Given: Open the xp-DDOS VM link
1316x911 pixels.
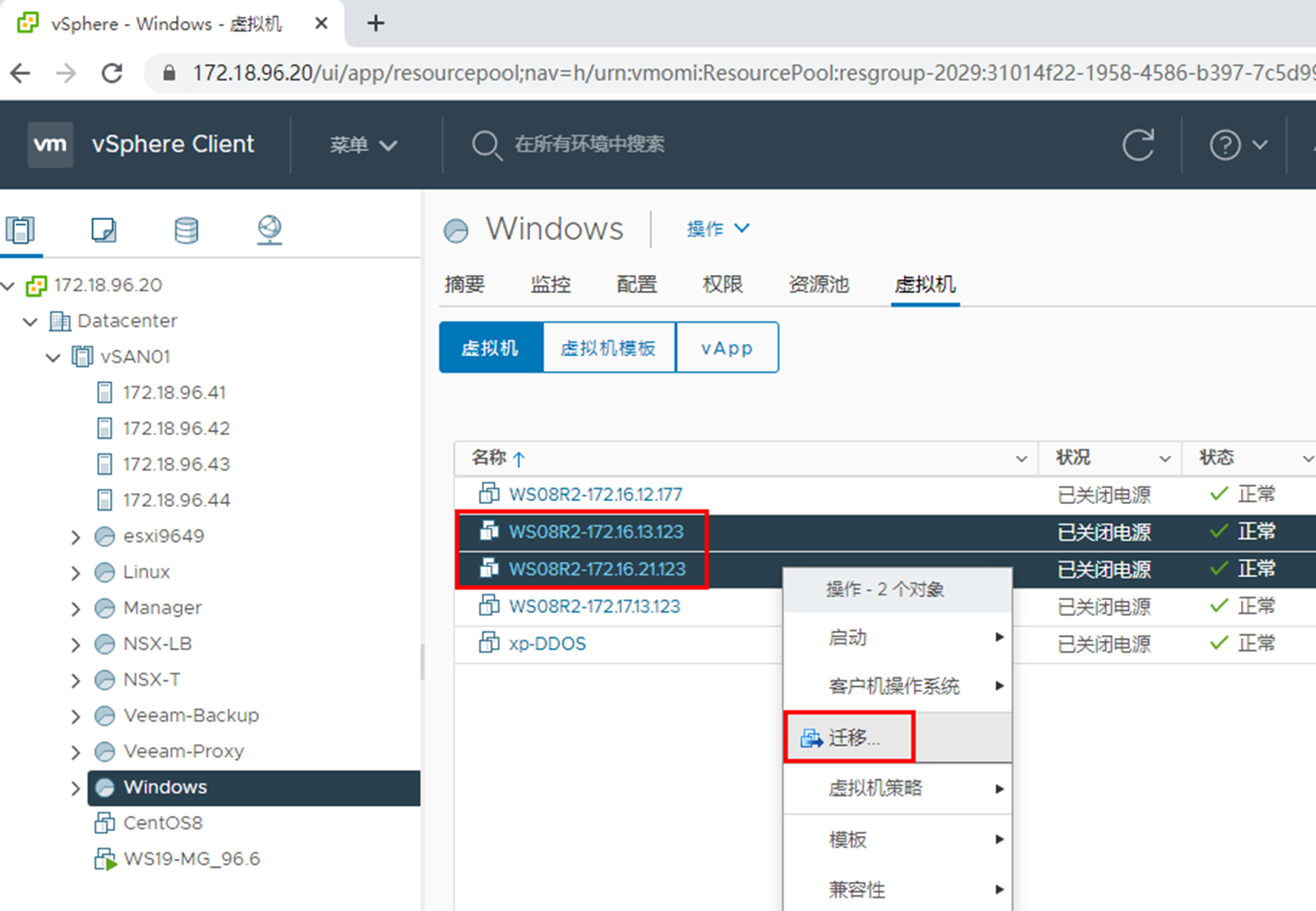Looking at the screenshot, I should (x=547, y=644).
